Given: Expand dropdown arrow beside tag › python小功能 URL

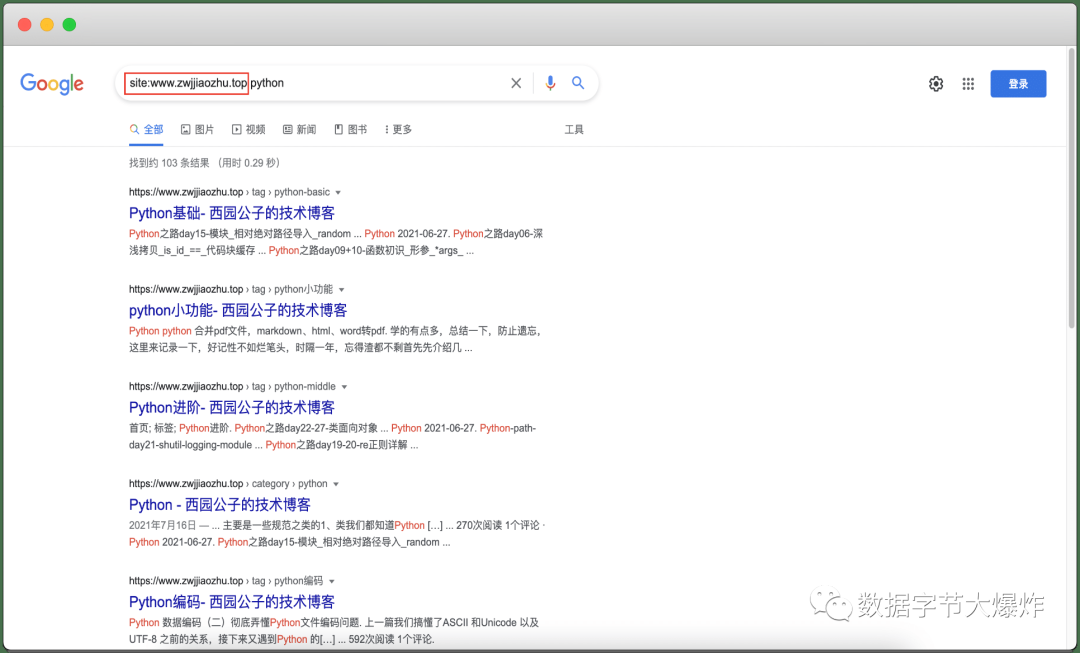Looking at the screenshot, I should [x=342, y=290].
